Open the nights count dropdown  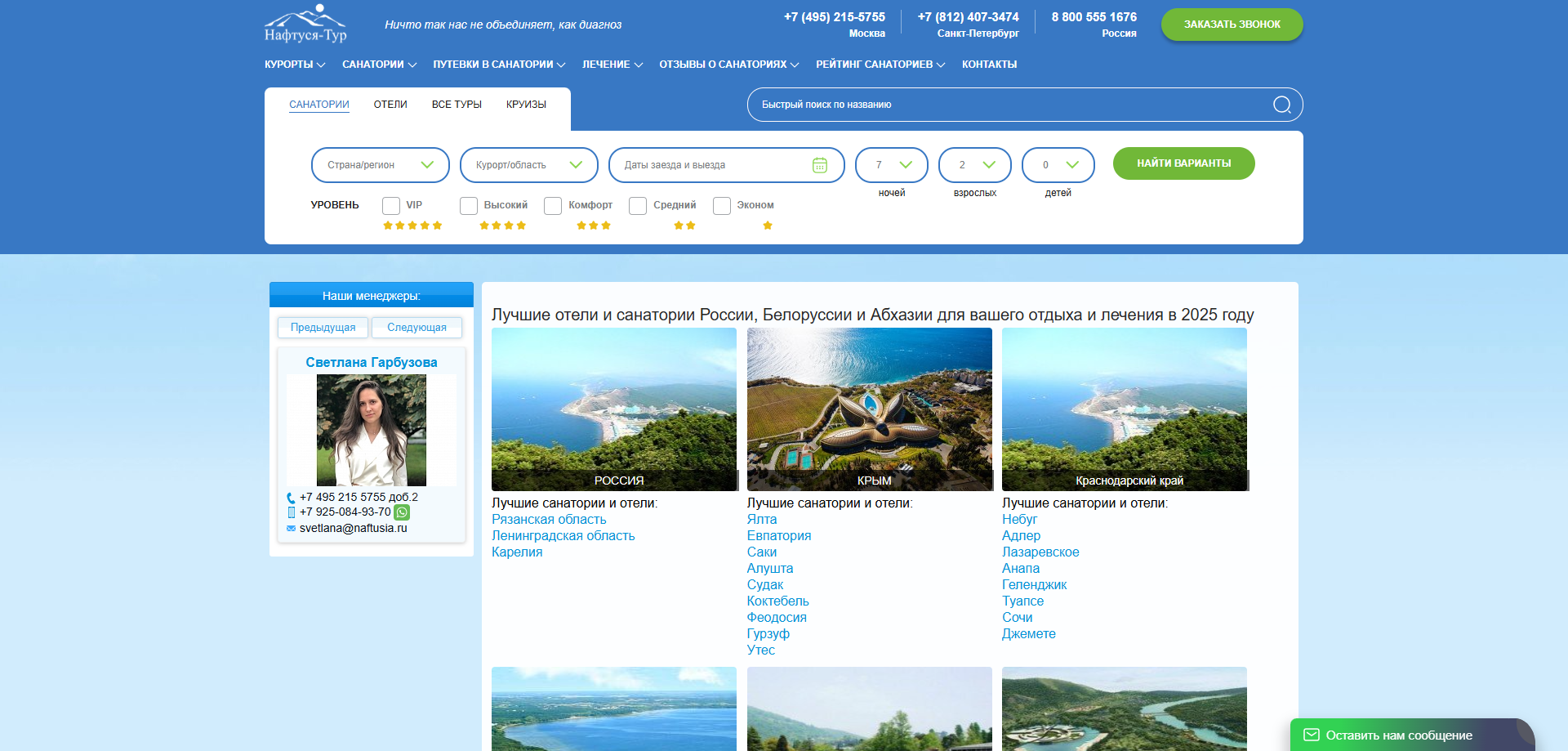pos(892,165)
